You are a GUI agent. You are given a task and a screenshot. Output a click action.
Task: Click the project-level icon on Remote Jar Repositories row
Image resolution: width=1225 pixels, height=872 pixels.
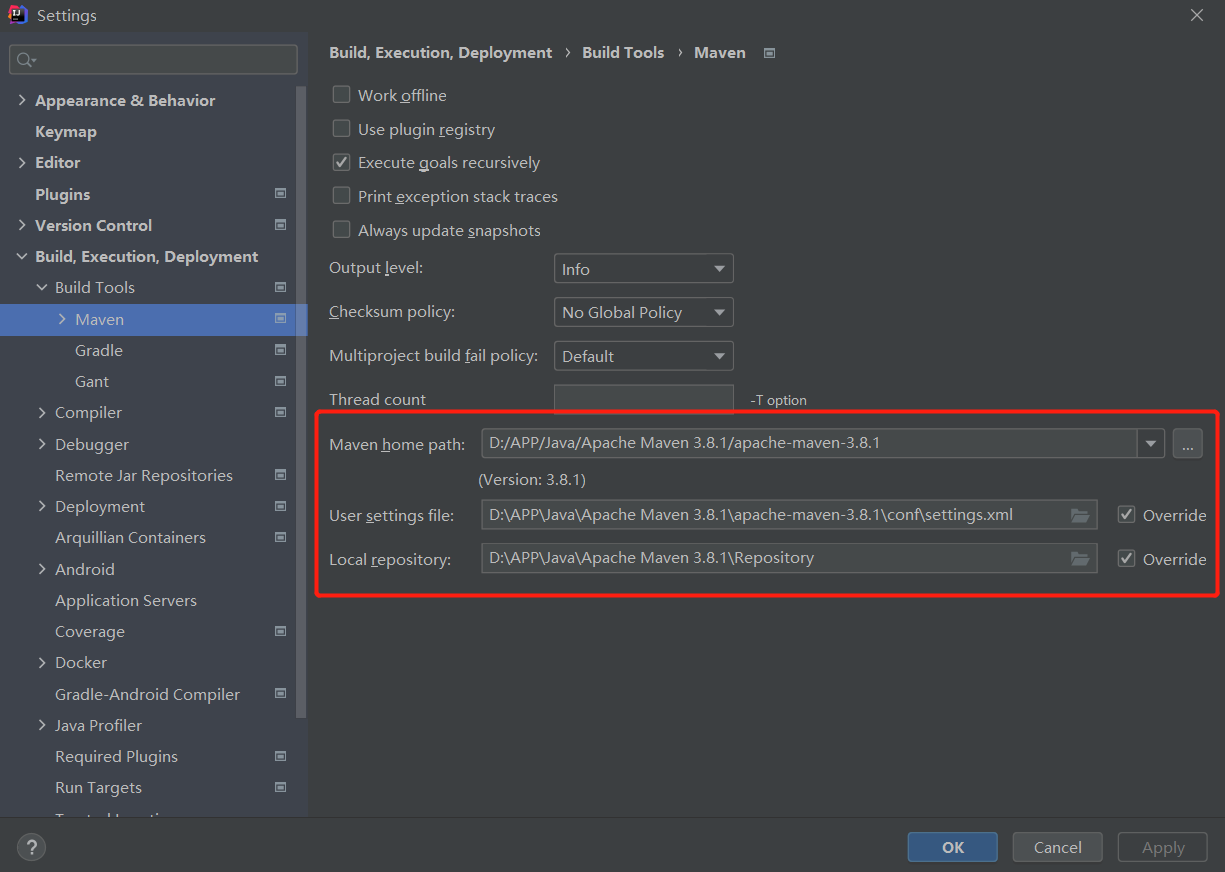point(280,475)
